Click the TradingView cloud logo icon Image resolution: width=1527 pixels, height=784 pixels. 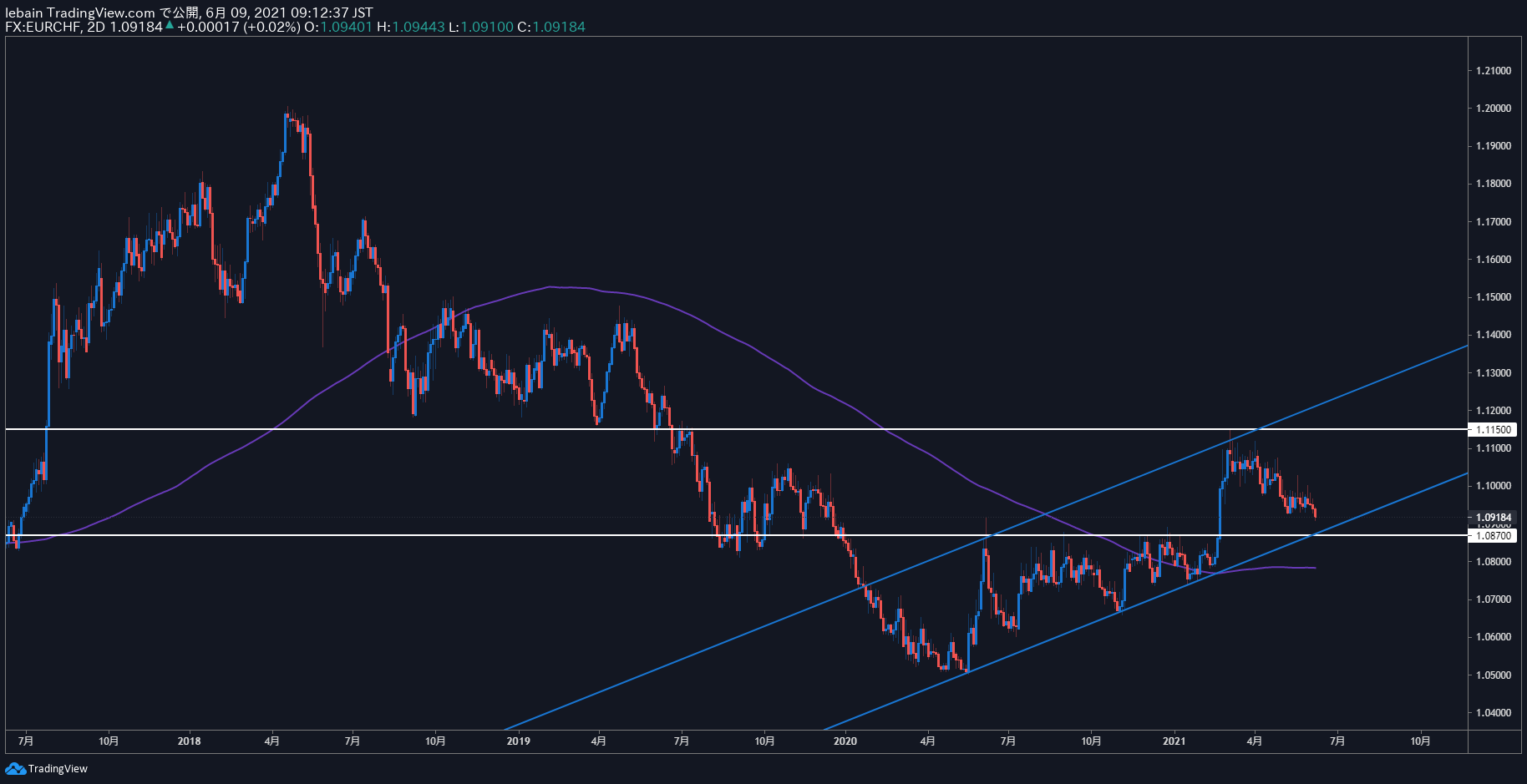coord(15,768)
